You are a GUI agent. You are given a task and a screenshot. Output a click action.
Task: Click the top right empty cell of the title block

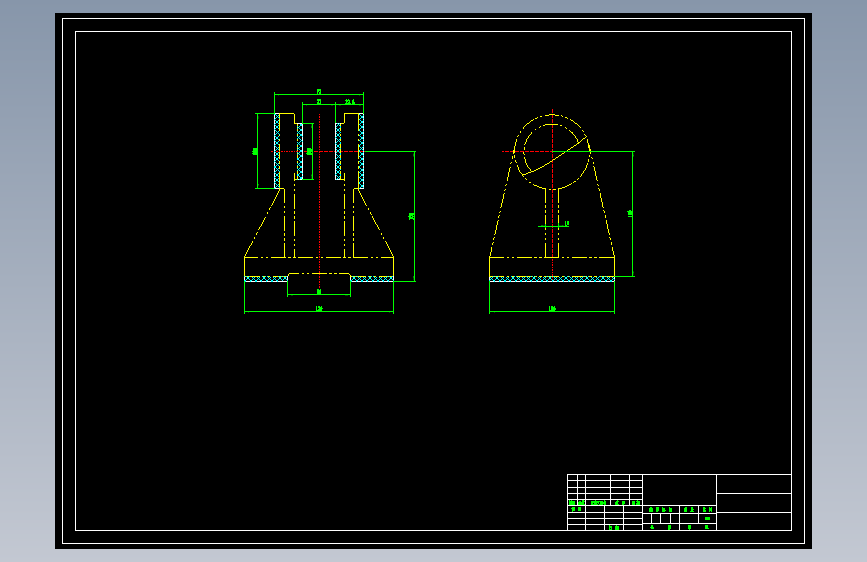click(754, 484)
